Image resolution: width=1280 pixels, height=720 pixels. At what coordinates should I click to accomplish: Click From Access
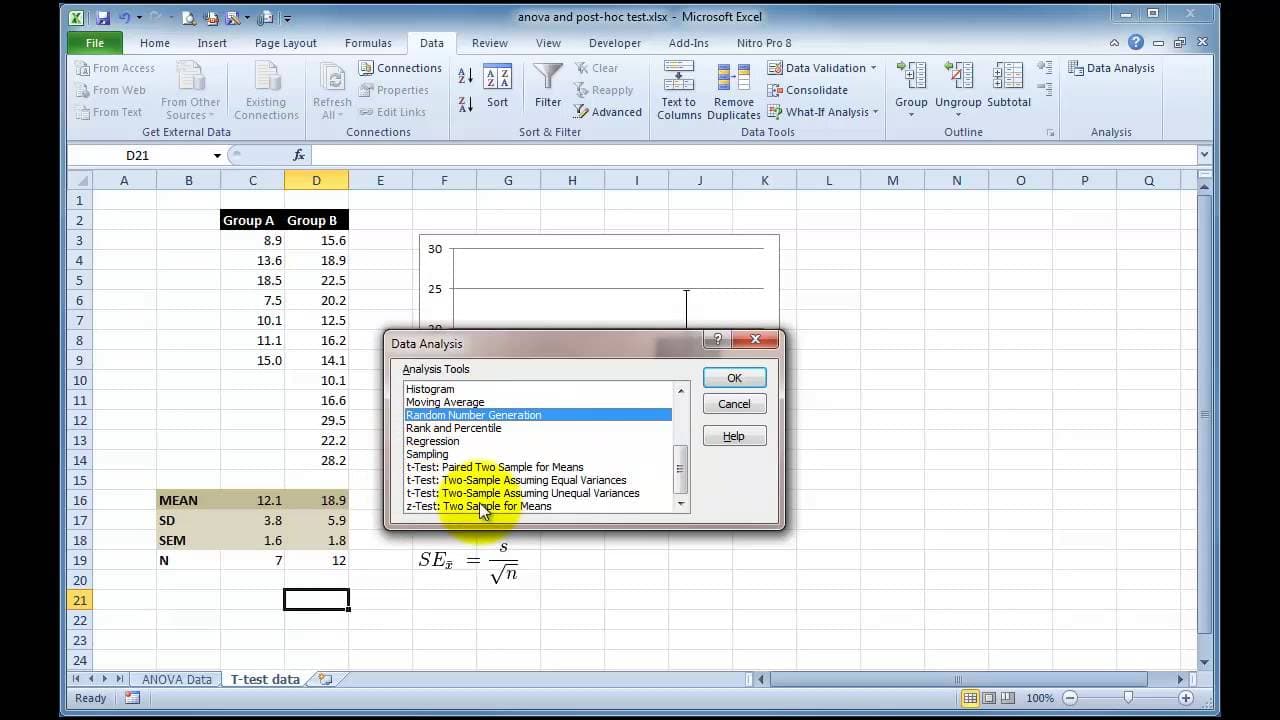(x=115, y=68)
